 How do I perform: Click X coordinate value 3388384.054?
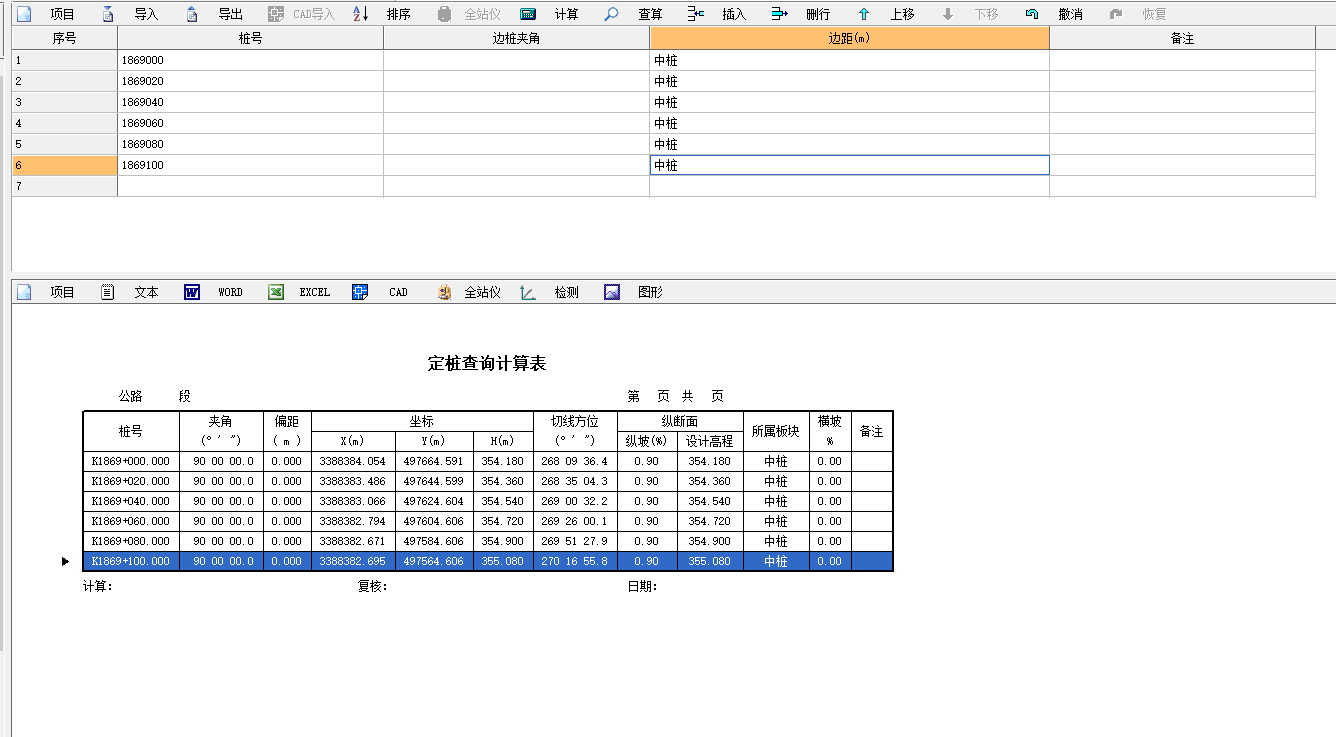[x=352, y=461]
